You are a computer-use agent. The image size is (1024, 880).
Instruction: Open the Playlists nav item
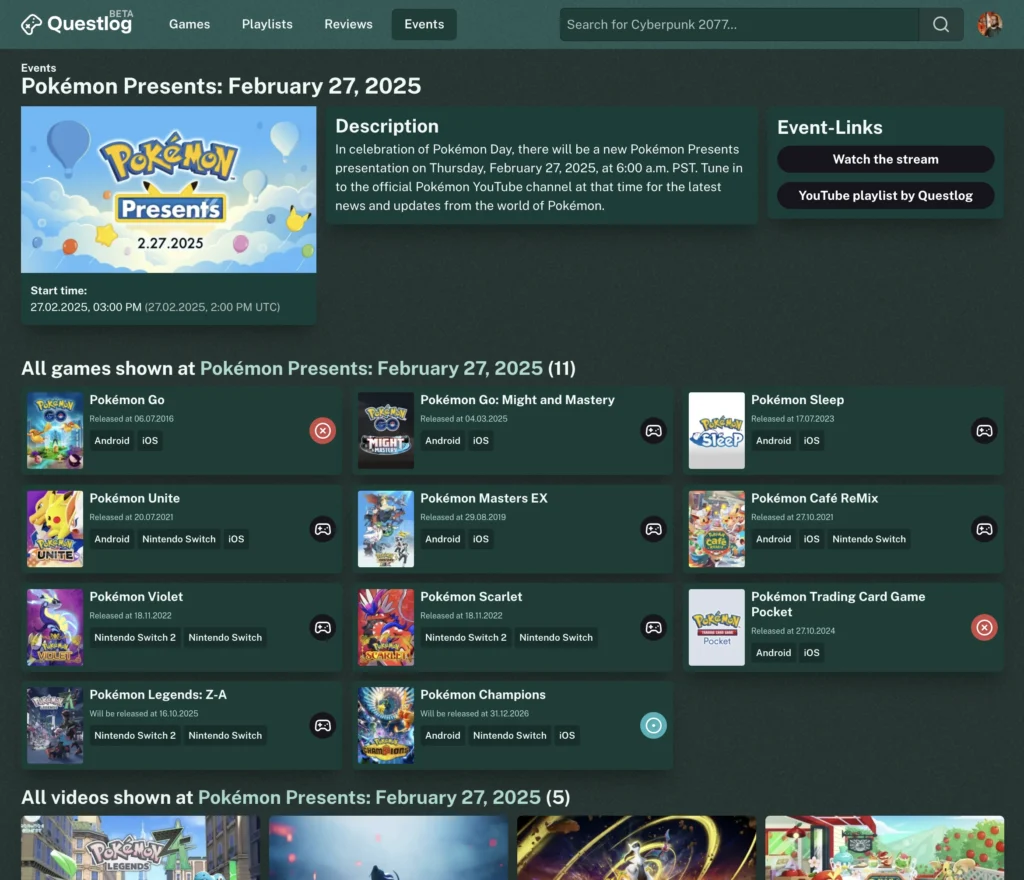tap(267, 24)
